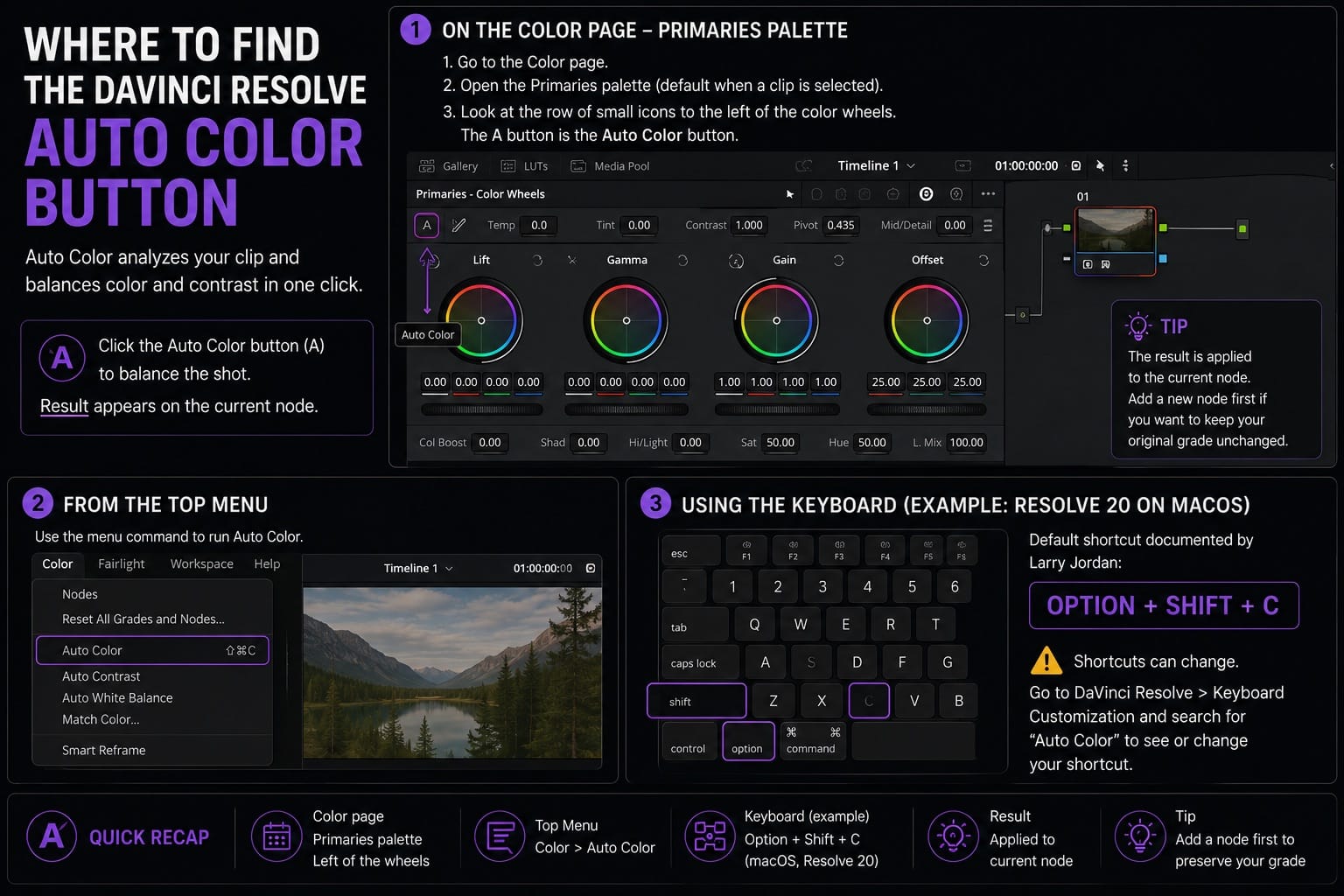
Task: Click the green node tree output on the right
Action: pyautogui.click(x=1242, y=228)
